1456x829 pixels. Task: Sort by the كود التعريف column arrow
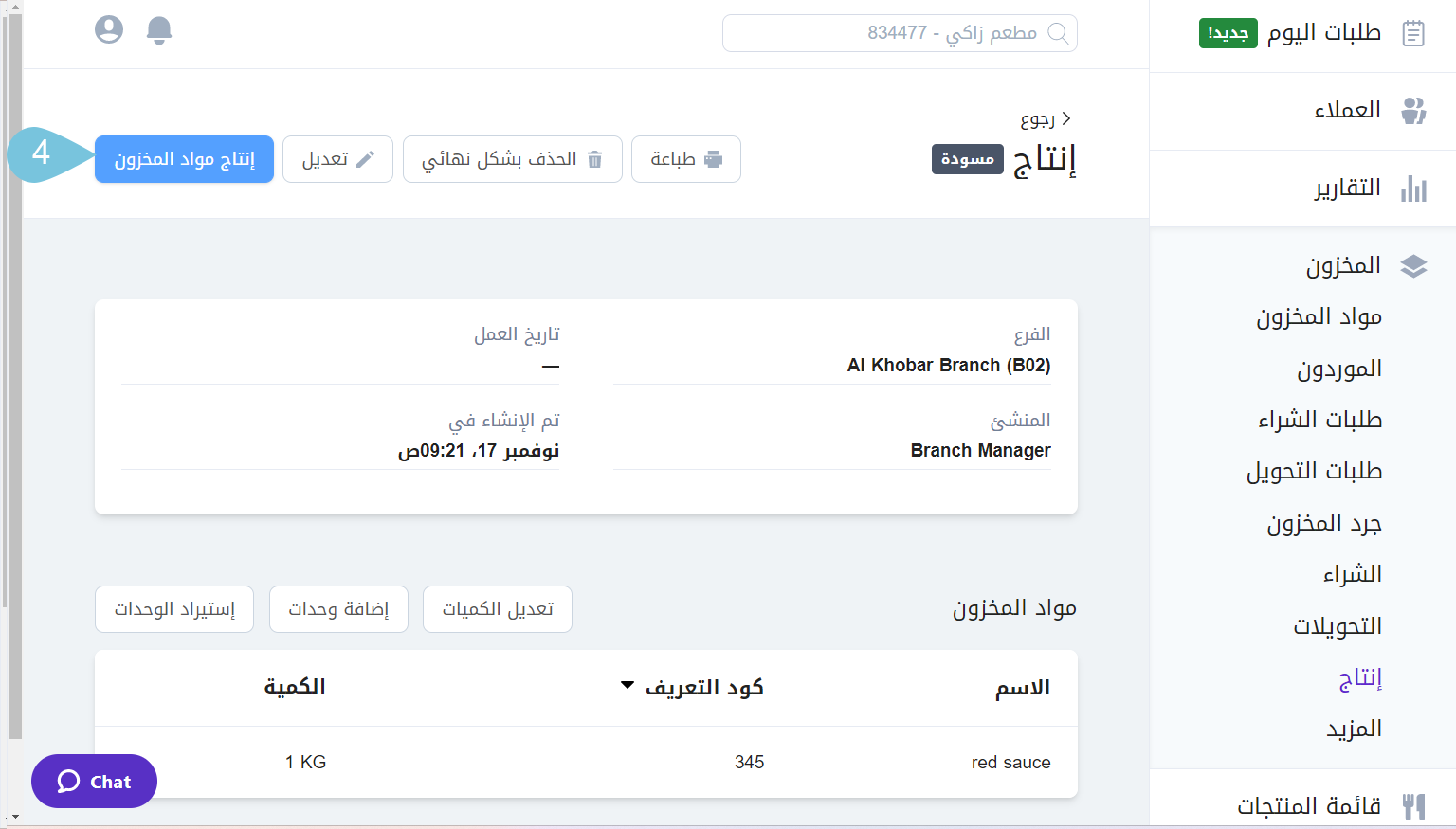628,686
